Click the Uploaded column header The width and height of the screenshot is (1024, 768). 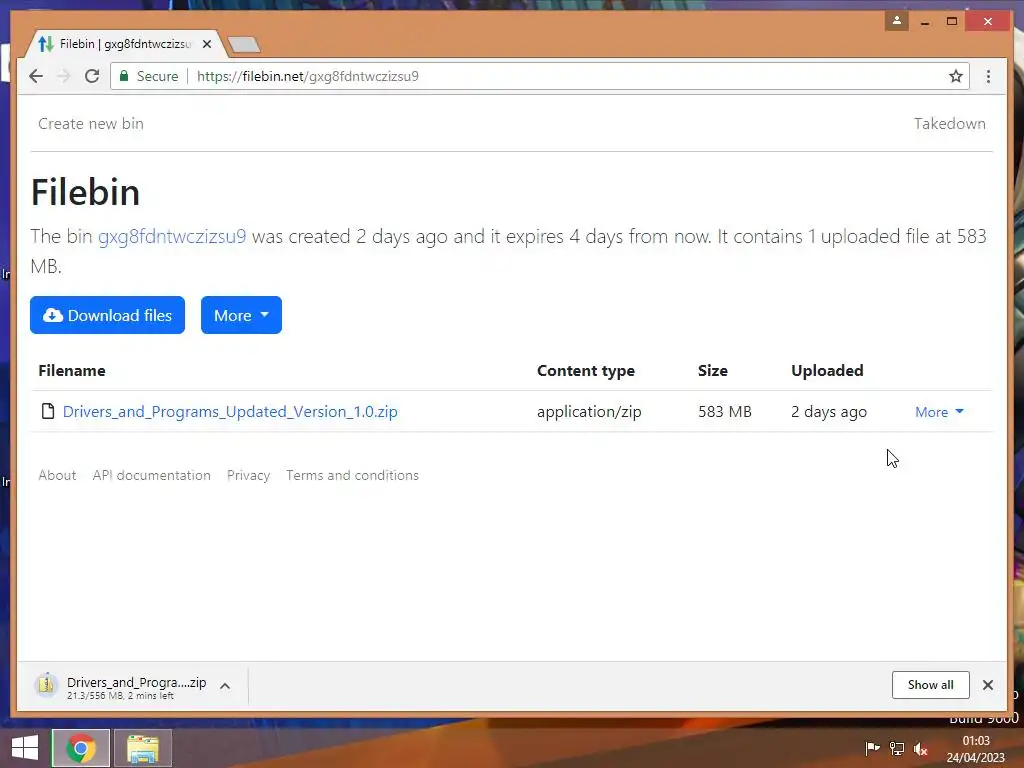[827, 370]
